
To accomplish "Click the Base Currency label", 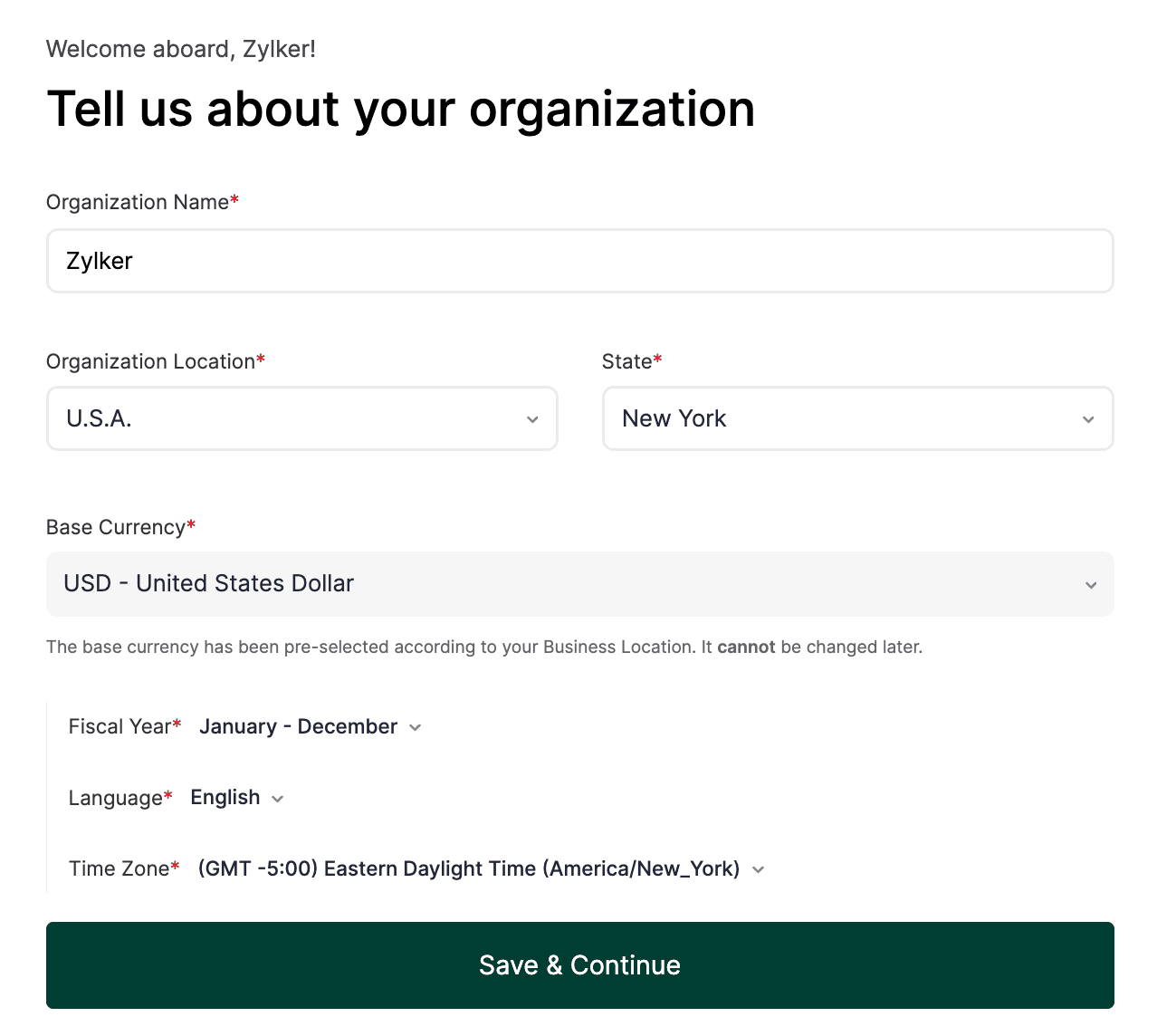I will (x=120, y=527).
